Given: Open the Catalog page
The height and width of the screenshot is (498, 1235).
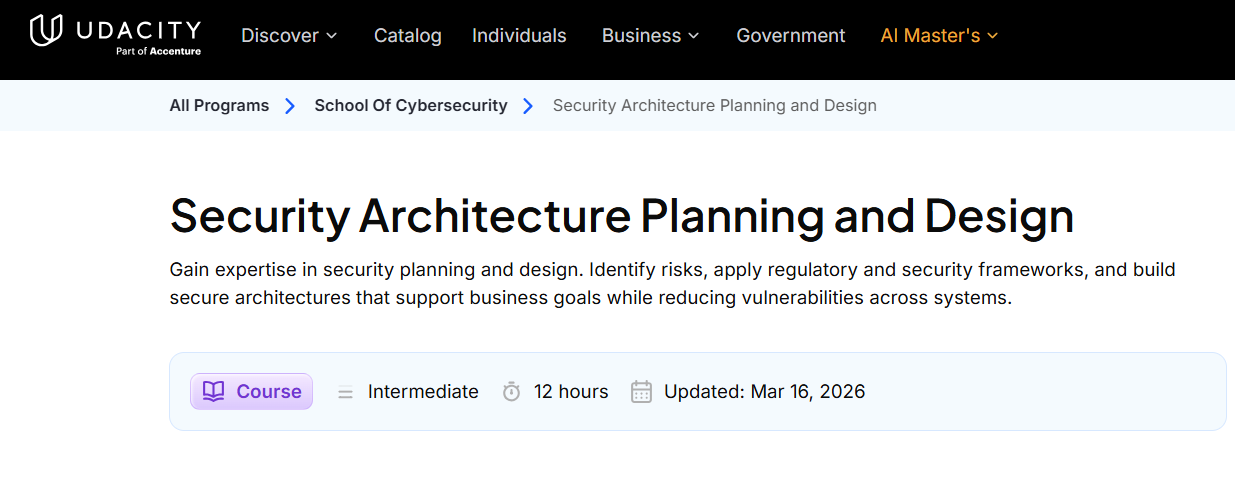Looking at the screenshot, I should 407,36.
